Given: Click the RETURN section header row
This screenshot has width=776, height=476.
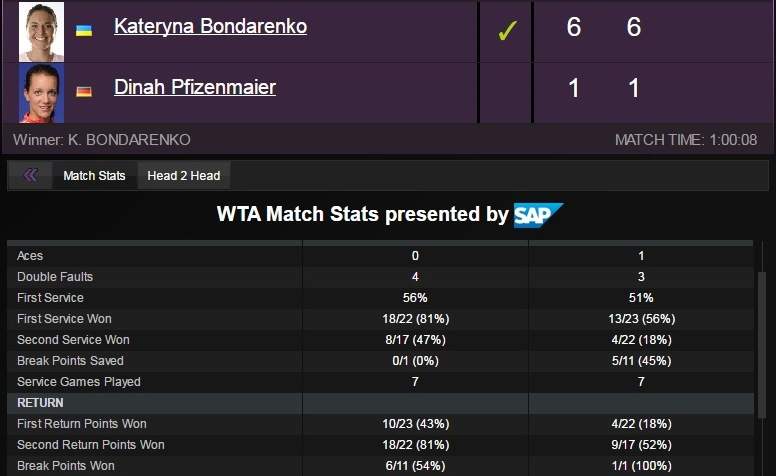Looking at the screenshot, I should click(x=40, y=403).
